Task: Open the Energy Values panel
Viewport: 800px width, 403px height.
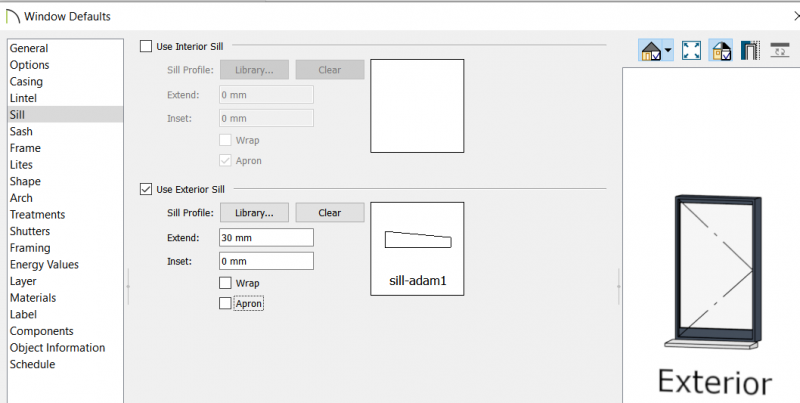Action: point(44,264)
